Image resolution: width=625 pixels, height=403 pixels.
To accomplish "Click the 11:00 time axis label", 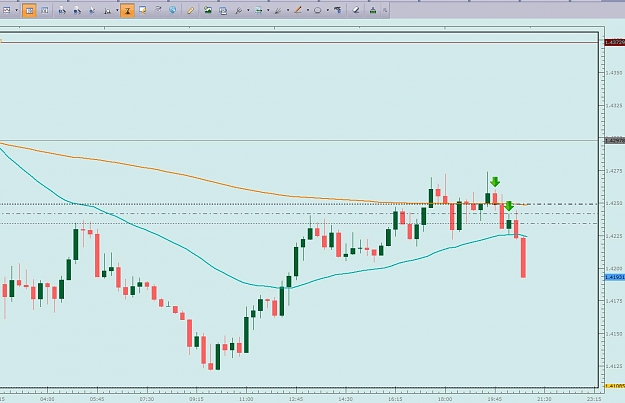I will pos(246,399).
